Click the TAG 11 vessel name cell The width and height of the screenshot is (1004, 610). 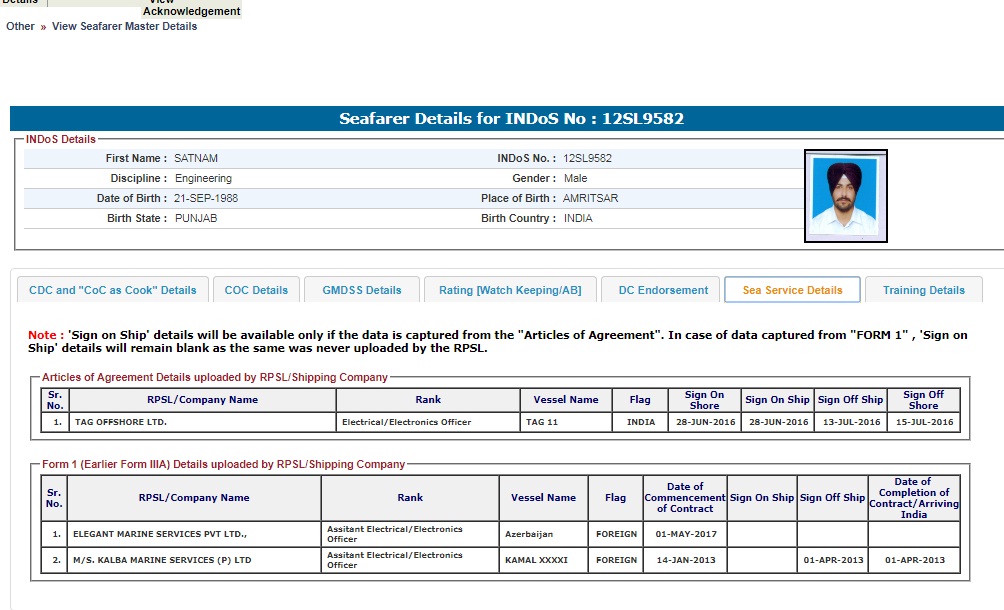(x=543, y=422)
